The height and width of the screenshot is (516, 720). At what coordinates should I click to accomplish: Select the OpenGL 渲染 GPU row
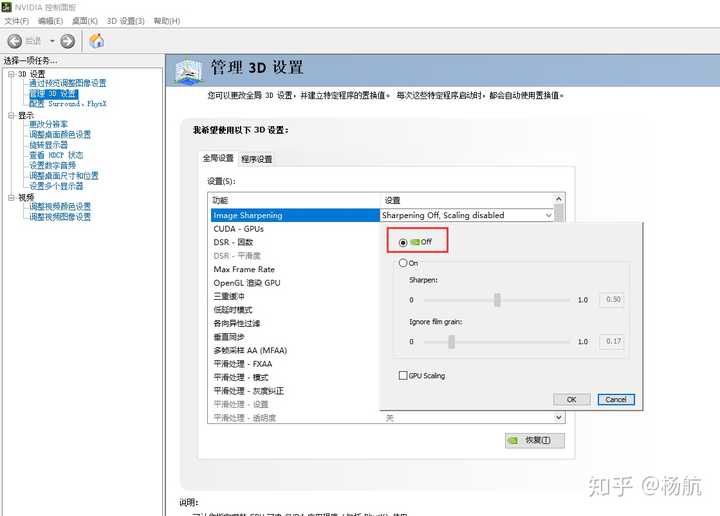[295, 283]
